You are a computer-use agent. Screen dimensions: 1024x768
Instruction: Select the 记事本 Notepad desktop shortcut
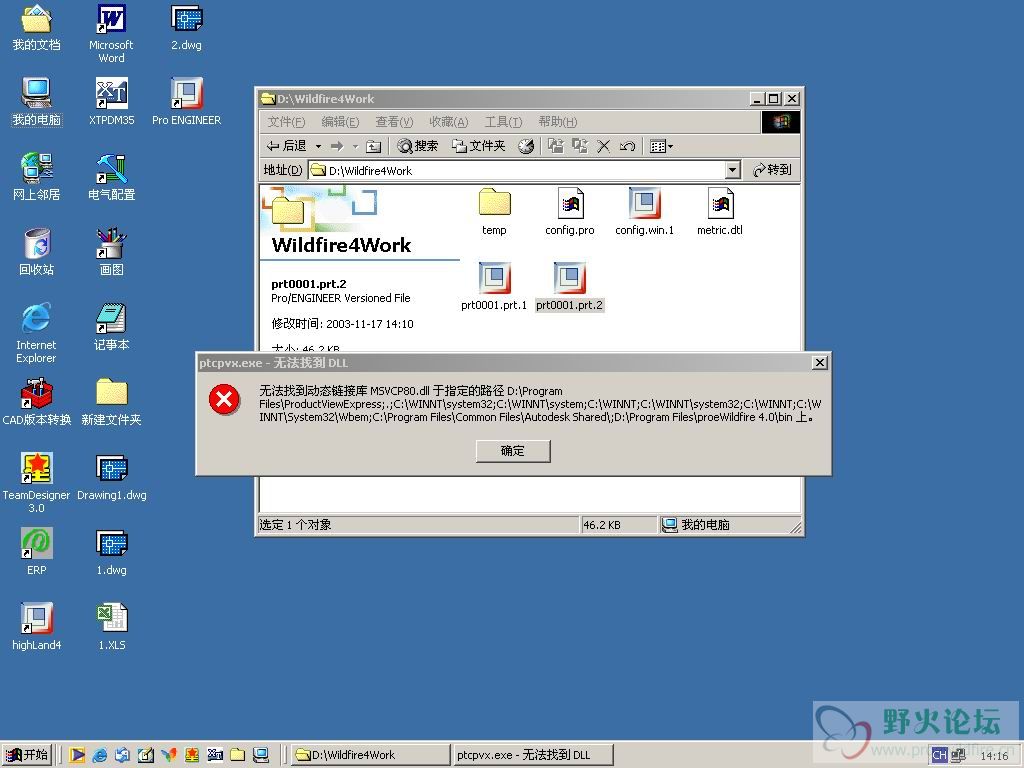tap(112, 327)
